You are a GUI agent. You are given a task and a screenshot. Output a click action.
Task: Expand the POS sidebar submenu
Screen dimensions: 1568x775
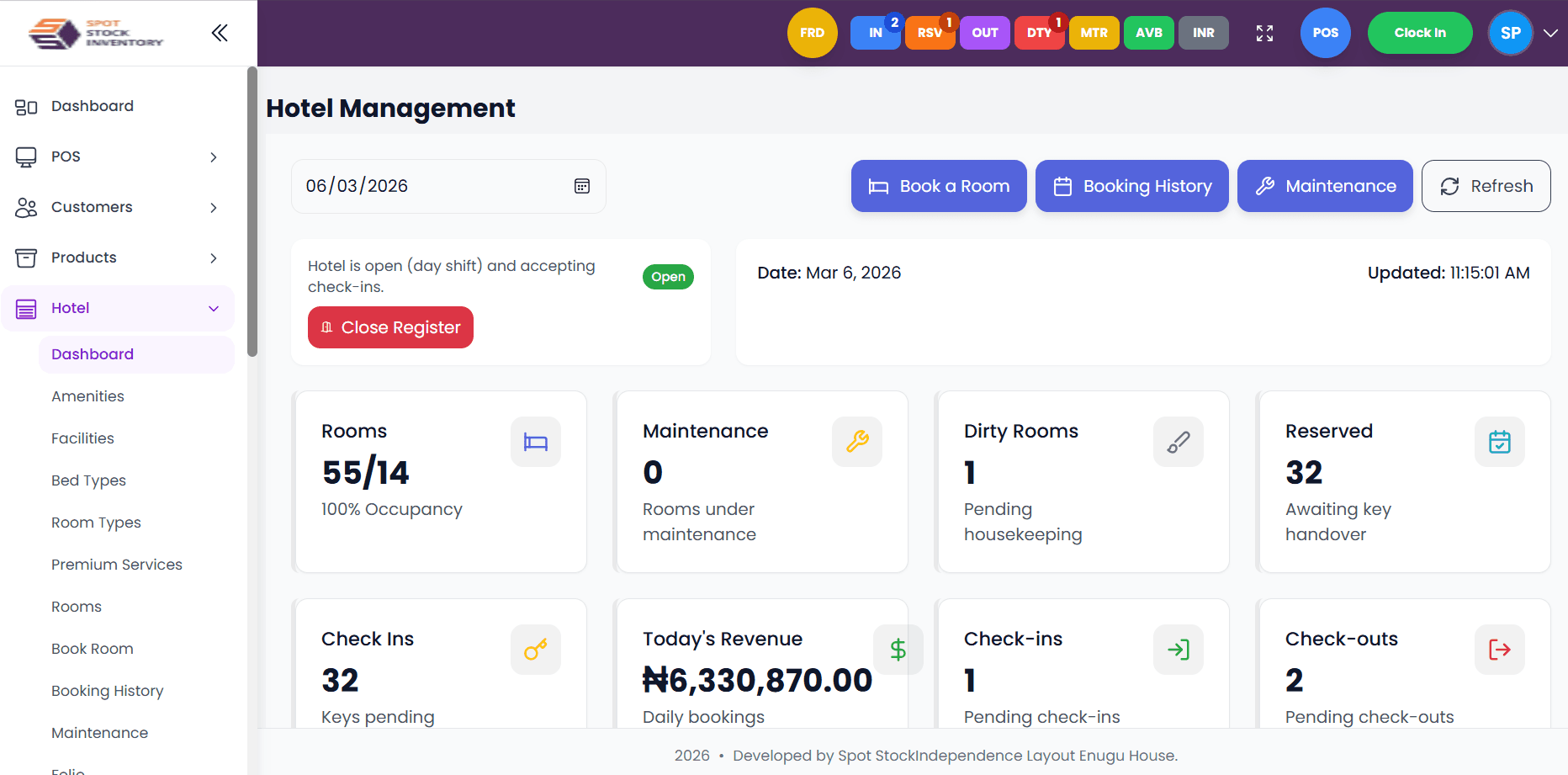pos(214,157)
